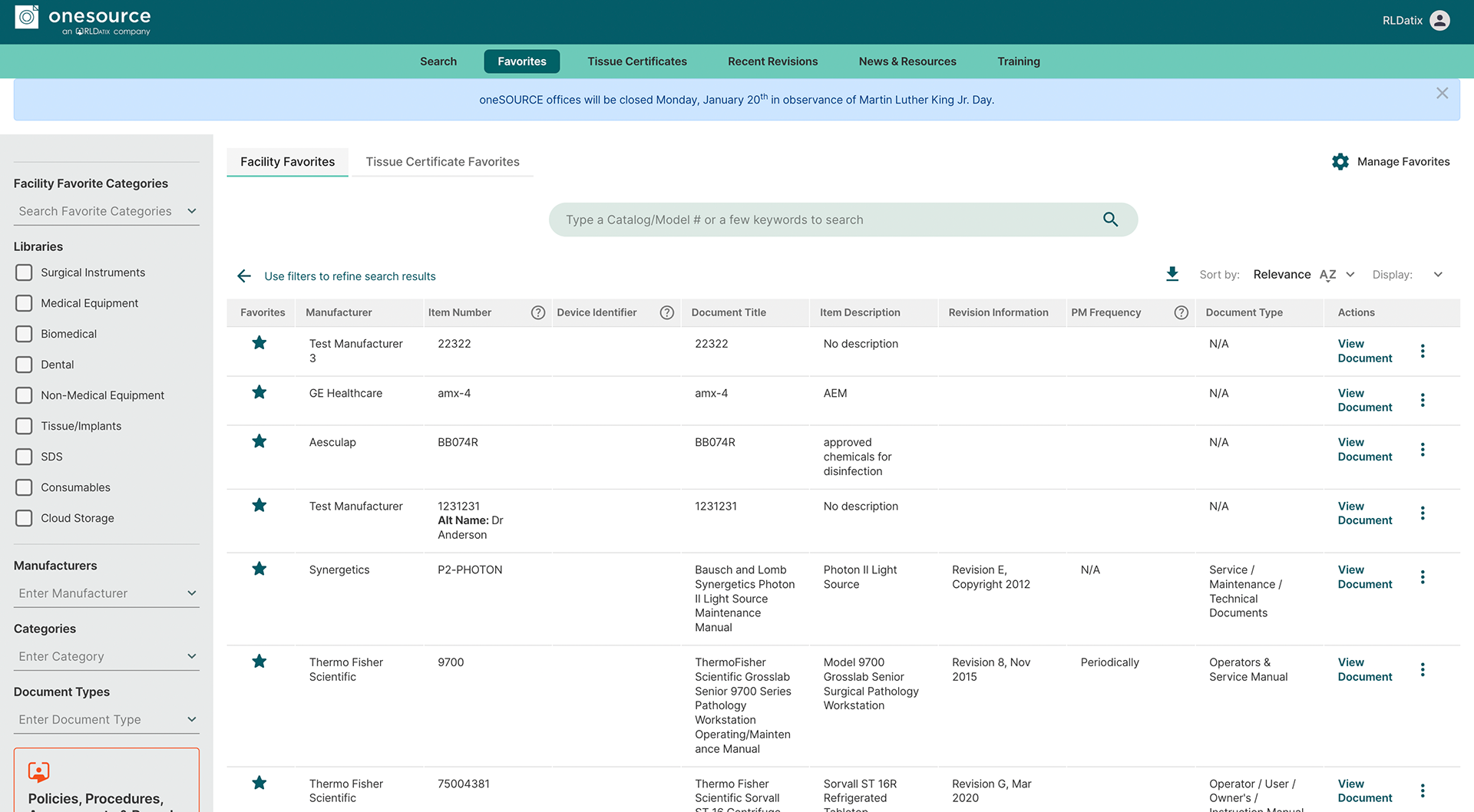Check the SDS library
This screenshot has width=1474, height=812.
coord(24,457)
